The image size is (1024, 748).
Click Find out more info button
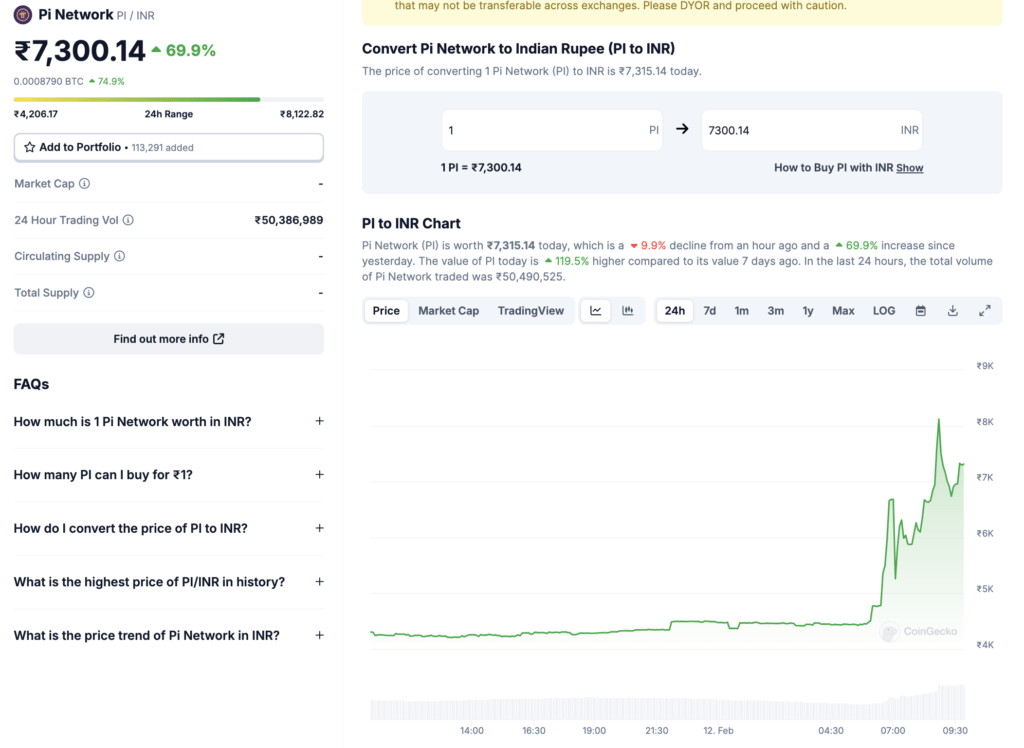168,339
